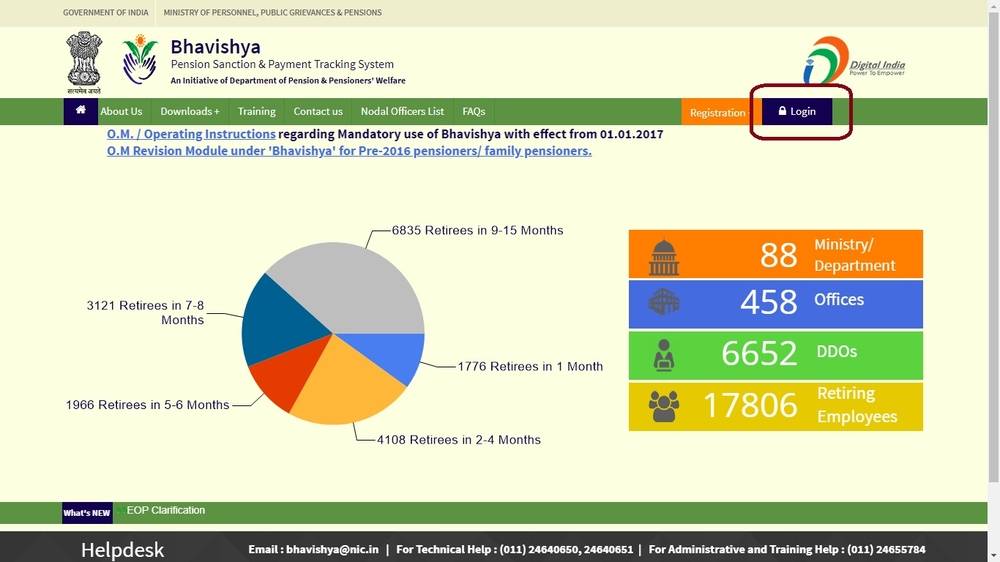Click the Home icon in navigation bar
The image size is (1000, 562).
pyautogui.click(x=80, y=111)
